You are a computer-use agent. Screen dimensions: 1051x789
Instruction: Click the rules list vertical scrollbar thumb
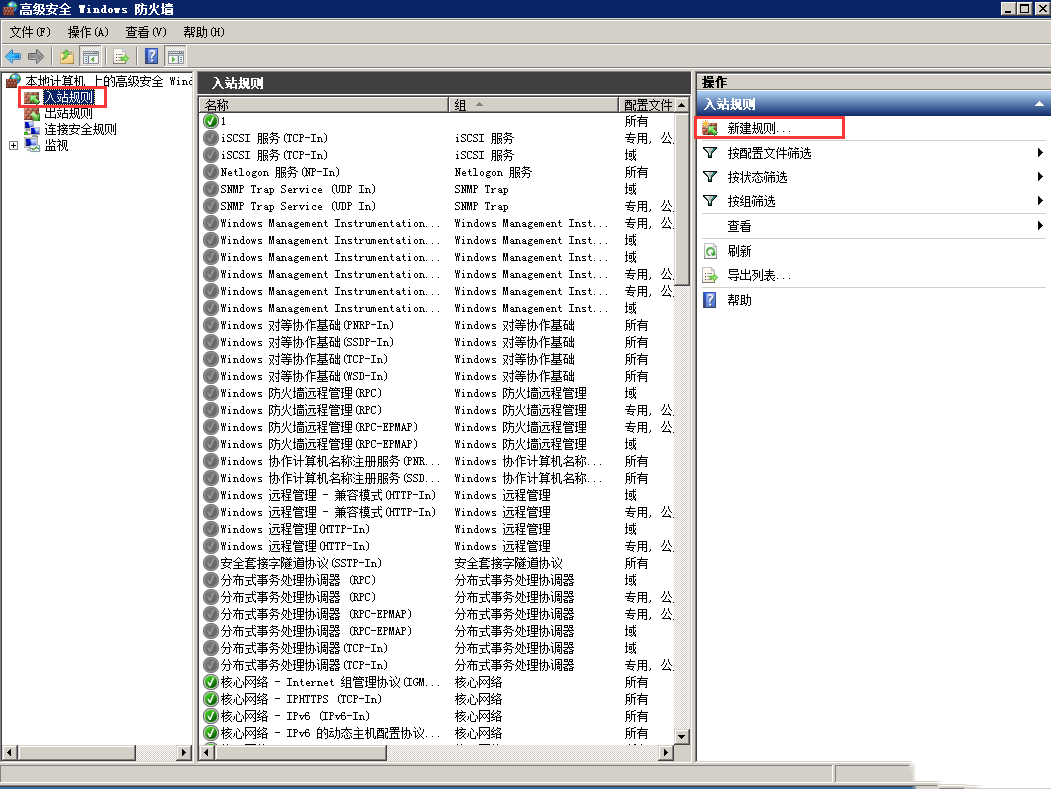click(x=682, y=198)
